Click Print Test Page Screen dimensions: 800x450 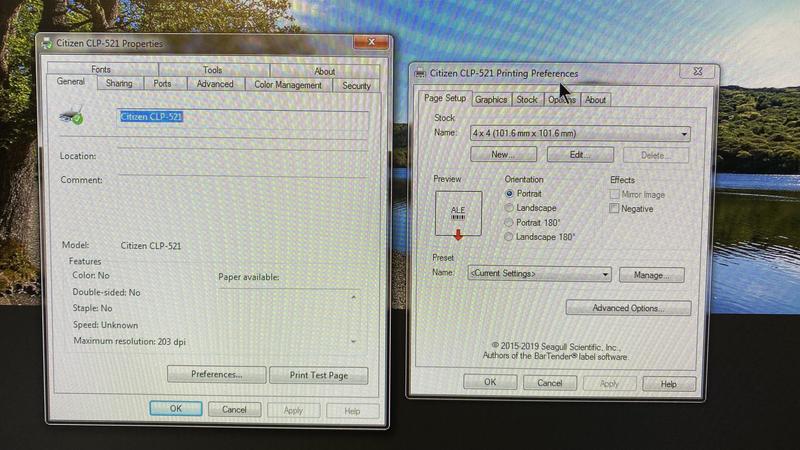pyautogui.click(x=318, y=376)
